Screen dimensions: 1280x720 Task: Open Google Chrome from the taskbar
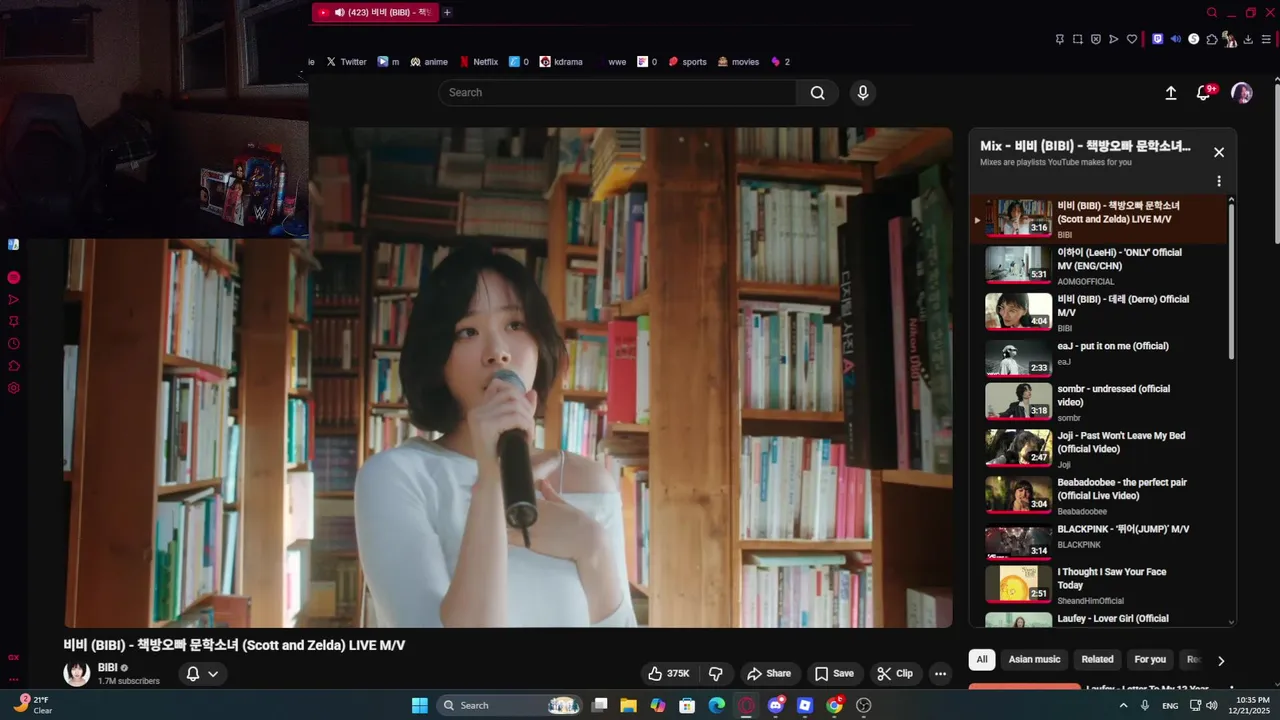[834, 705]
